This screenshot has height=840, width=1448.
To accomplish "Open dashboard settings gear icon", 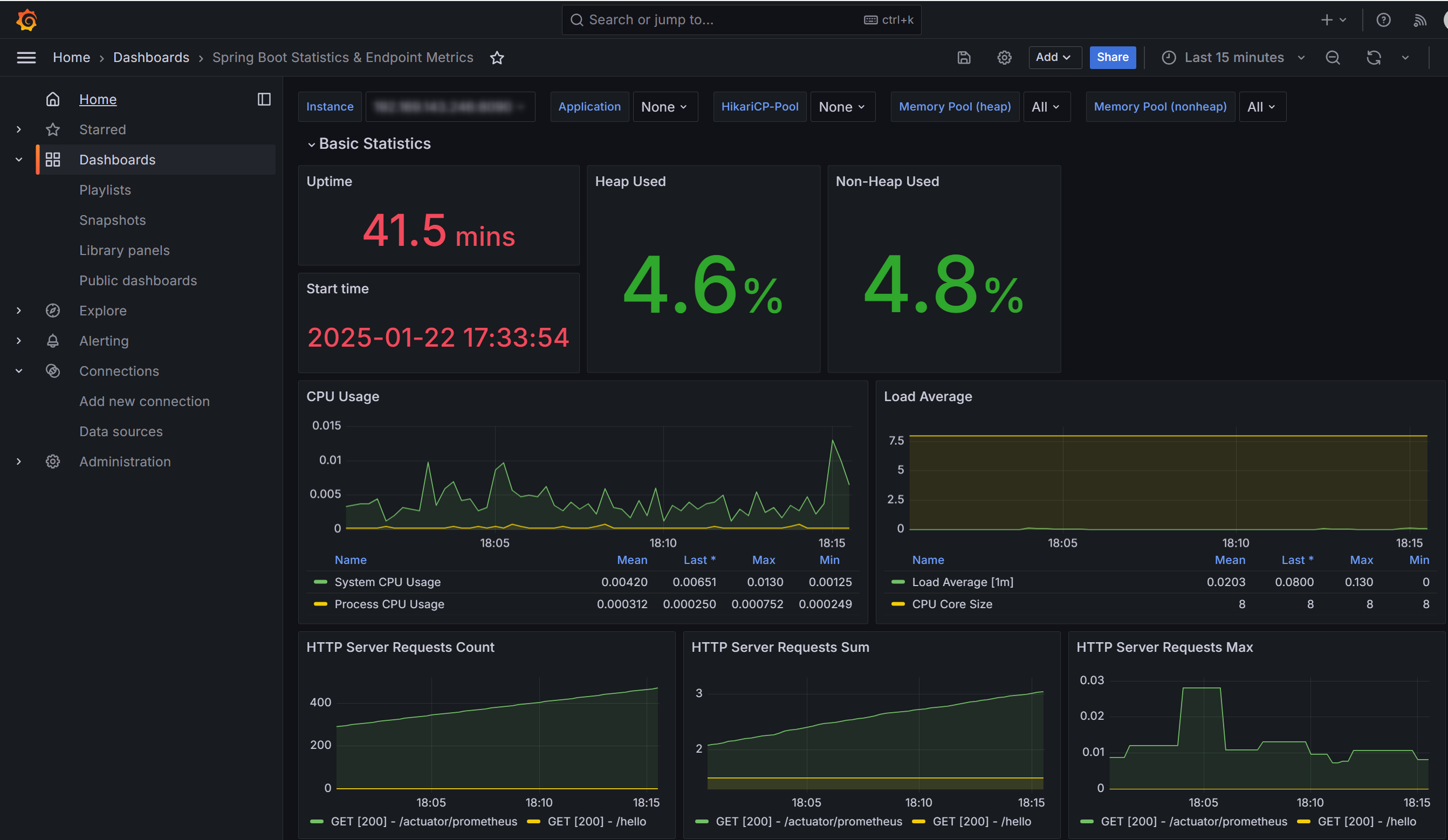I will coord(1004,58).
